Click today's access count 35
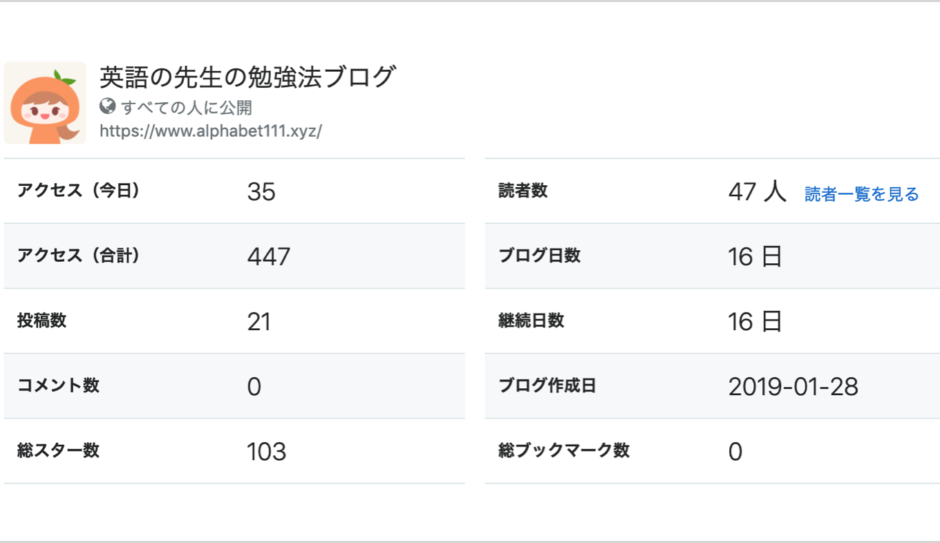The height and width of the screenshot is (543, 940). click(x=261, y=192)
